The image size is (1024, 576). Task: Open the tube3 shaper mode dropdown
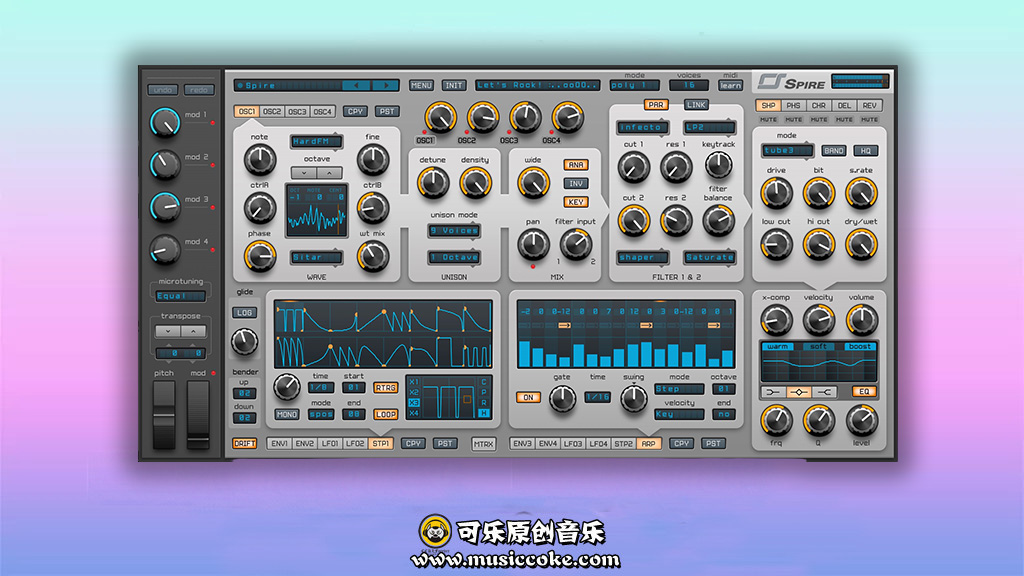point(787,150)
